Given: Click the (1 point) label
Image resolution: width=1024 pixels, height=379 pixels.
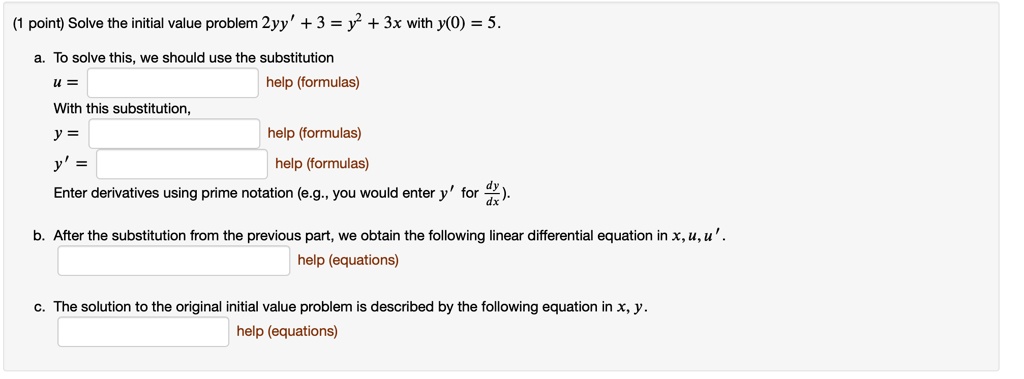Looking at the screenshot, I should click(x=39, y=24).
